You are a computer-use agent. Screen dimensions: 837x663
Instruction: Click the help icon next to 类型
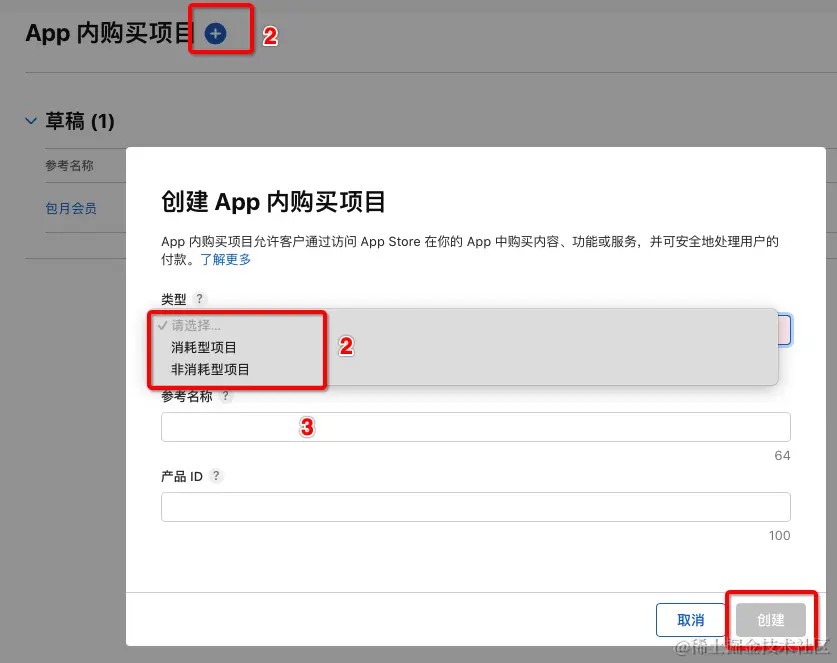click(x=200, y=298)
